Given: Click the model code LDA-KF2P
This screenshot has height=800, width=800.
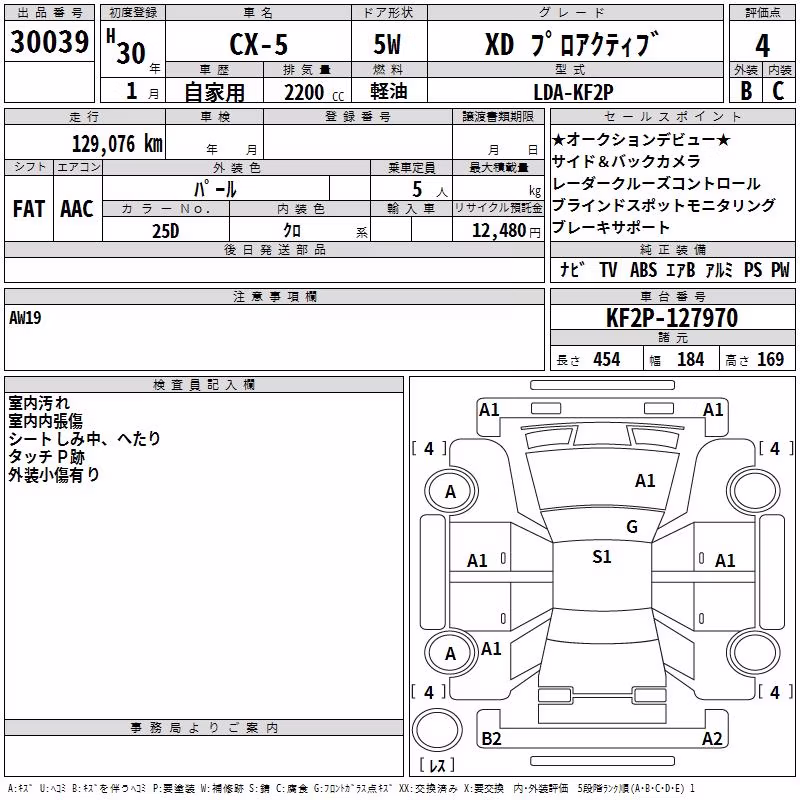Looking at the screenshot, I should tap(573, 92).
